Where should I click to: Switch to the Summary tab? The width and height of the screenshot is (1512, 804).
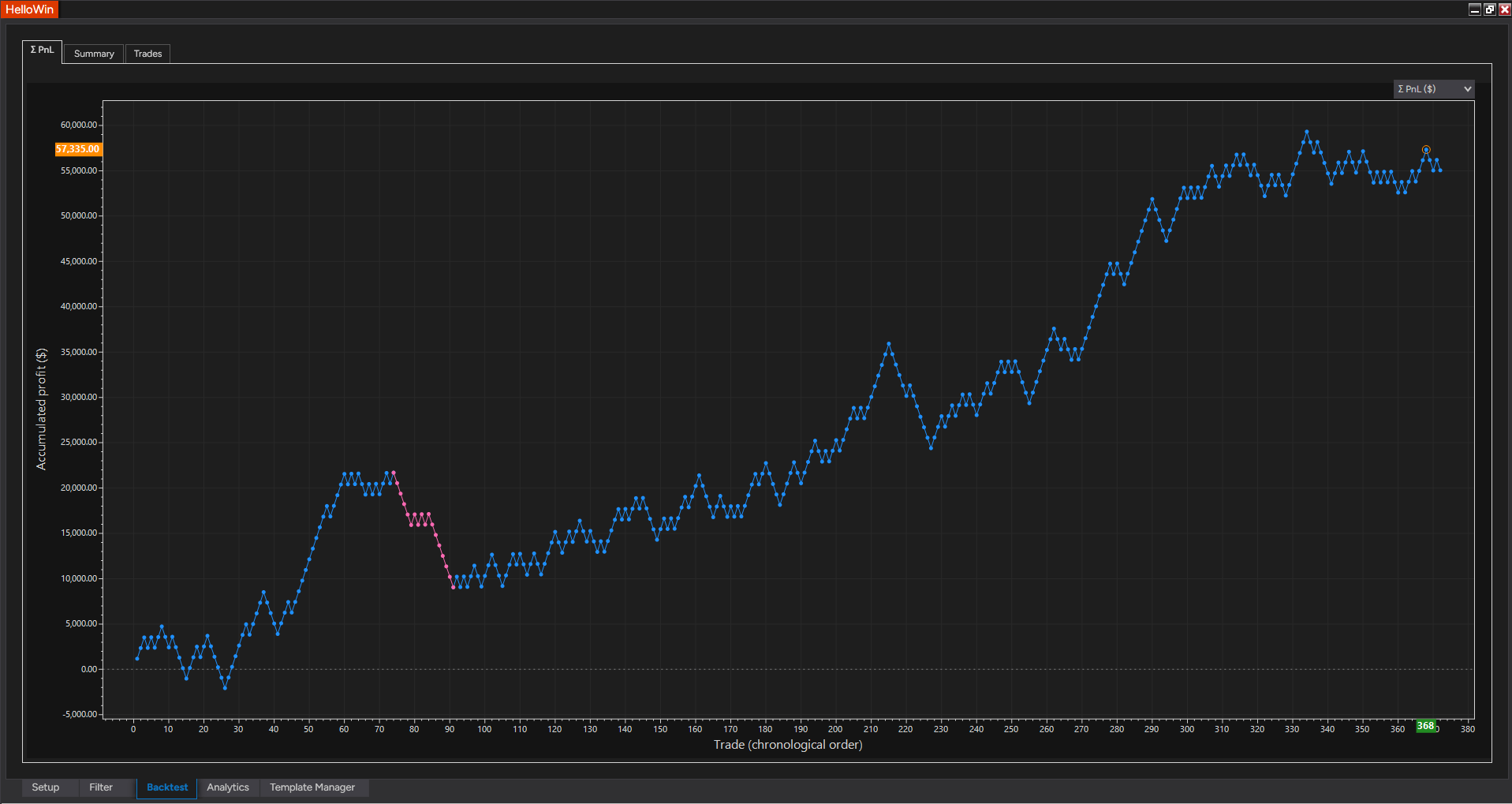94,54
